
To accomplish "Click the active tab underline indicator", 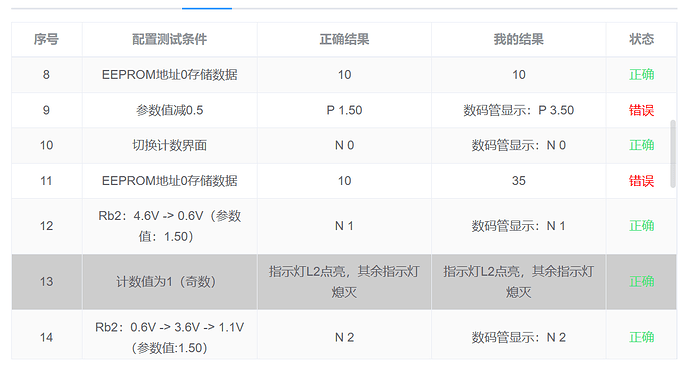I will coord(207,8).
